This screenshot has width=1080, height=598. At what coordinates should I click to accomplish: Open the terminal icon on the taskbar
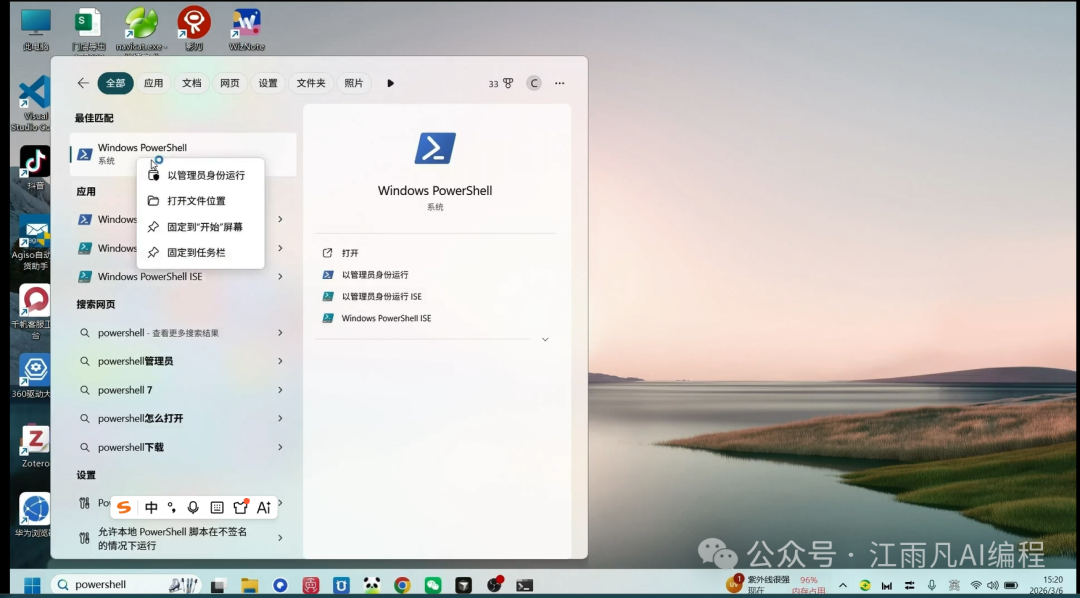coord(525,585)
